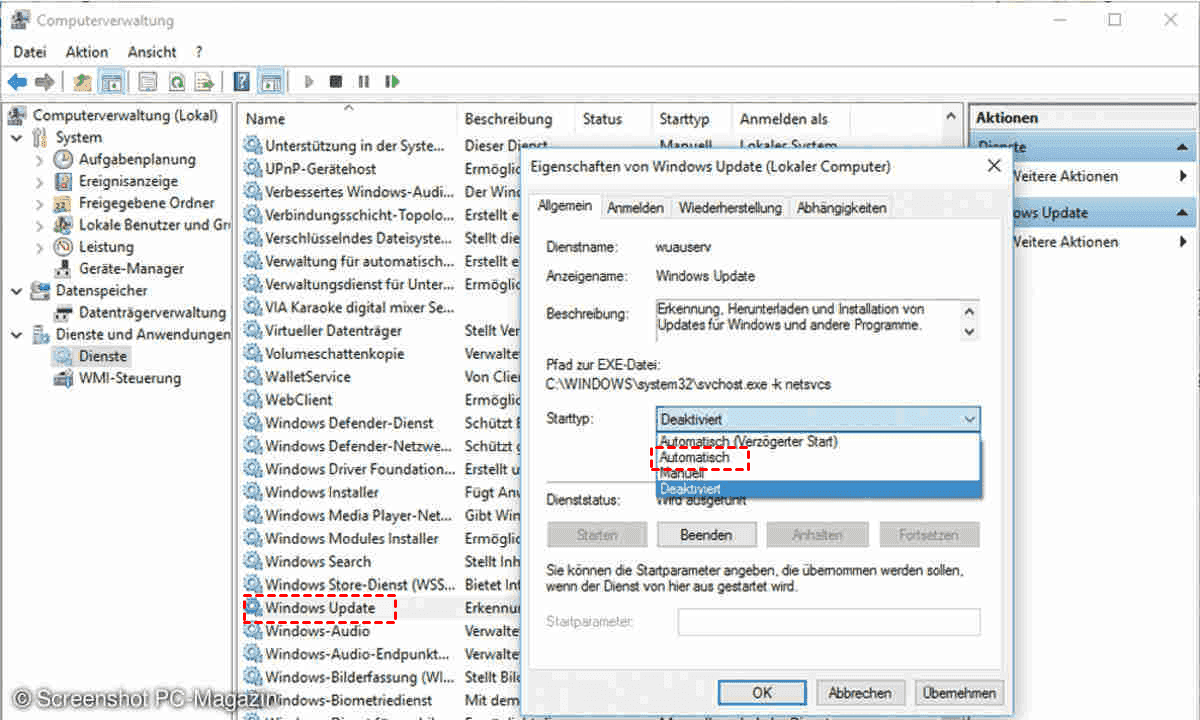Open the Aktion menu
This screenshot has width=1200, height=720.
pyautogui.click(x=87, y=52)
